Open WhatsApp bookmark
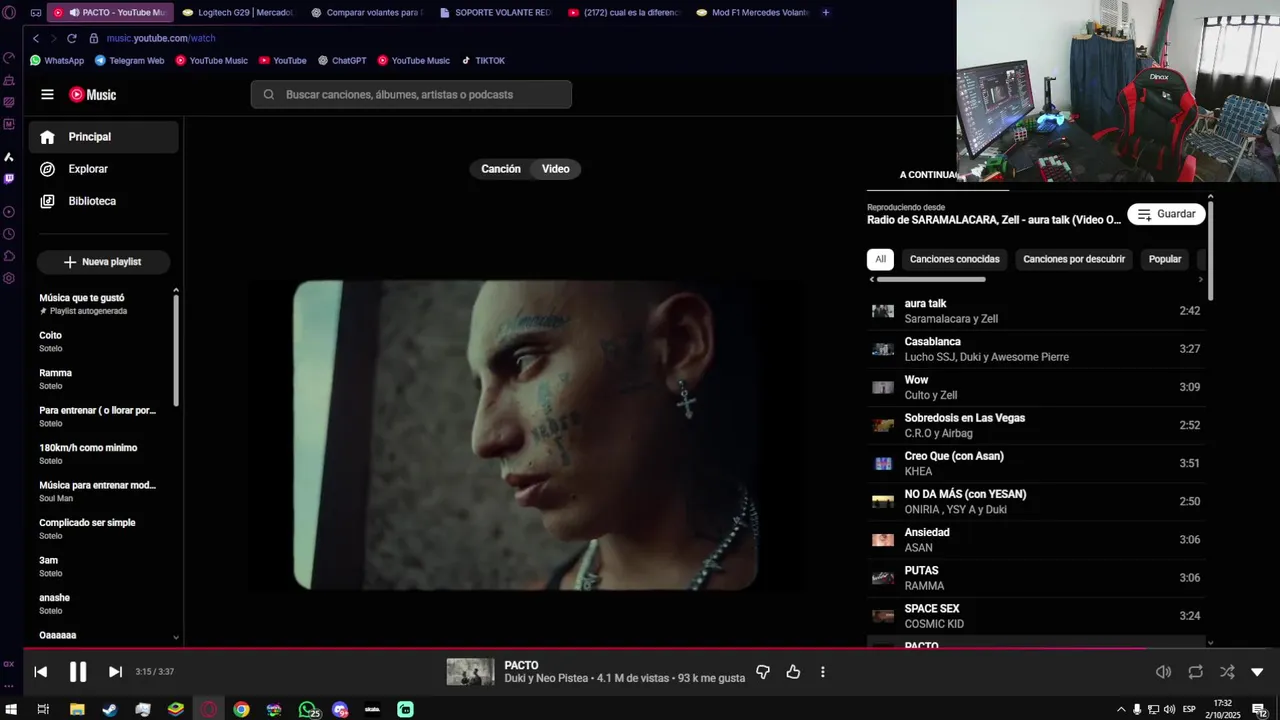This screenshot has height=720, width=1280. 57,61
